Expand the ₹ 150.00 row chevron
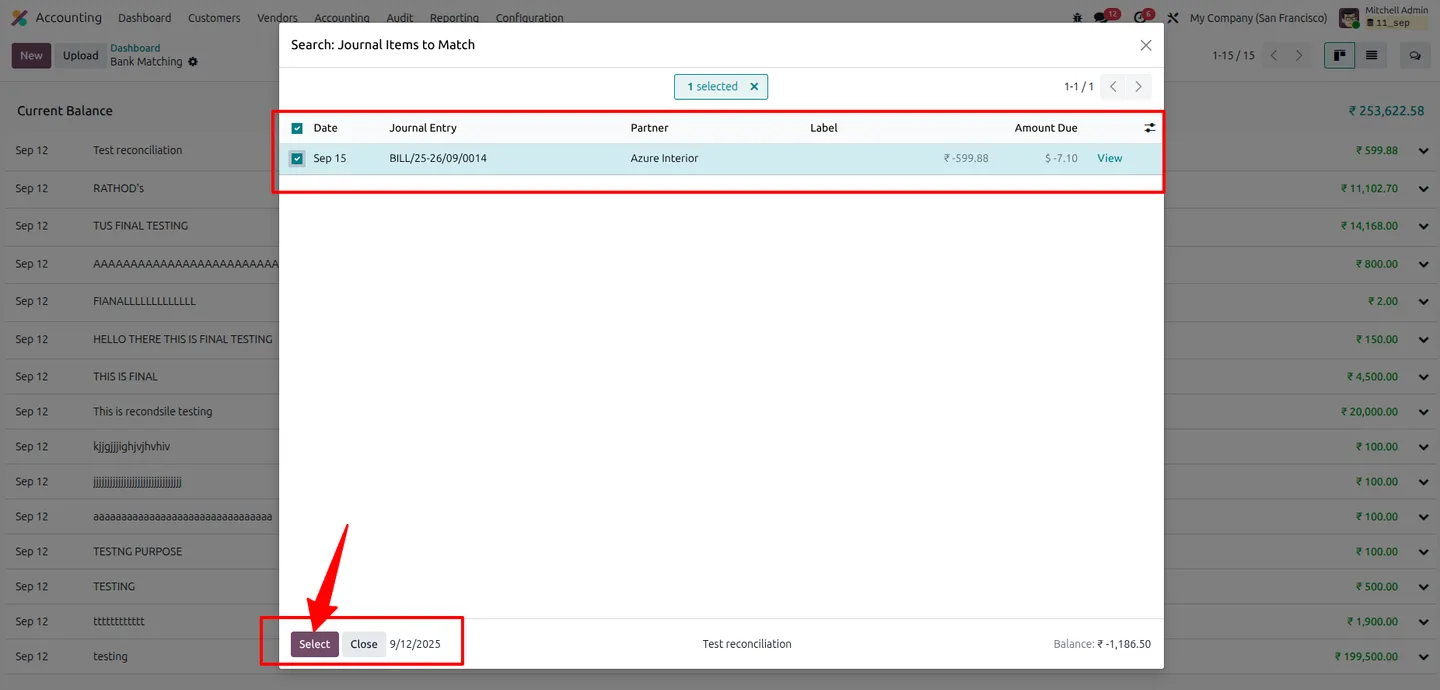Screen dimensions: 1440x690 point(1423,339)
